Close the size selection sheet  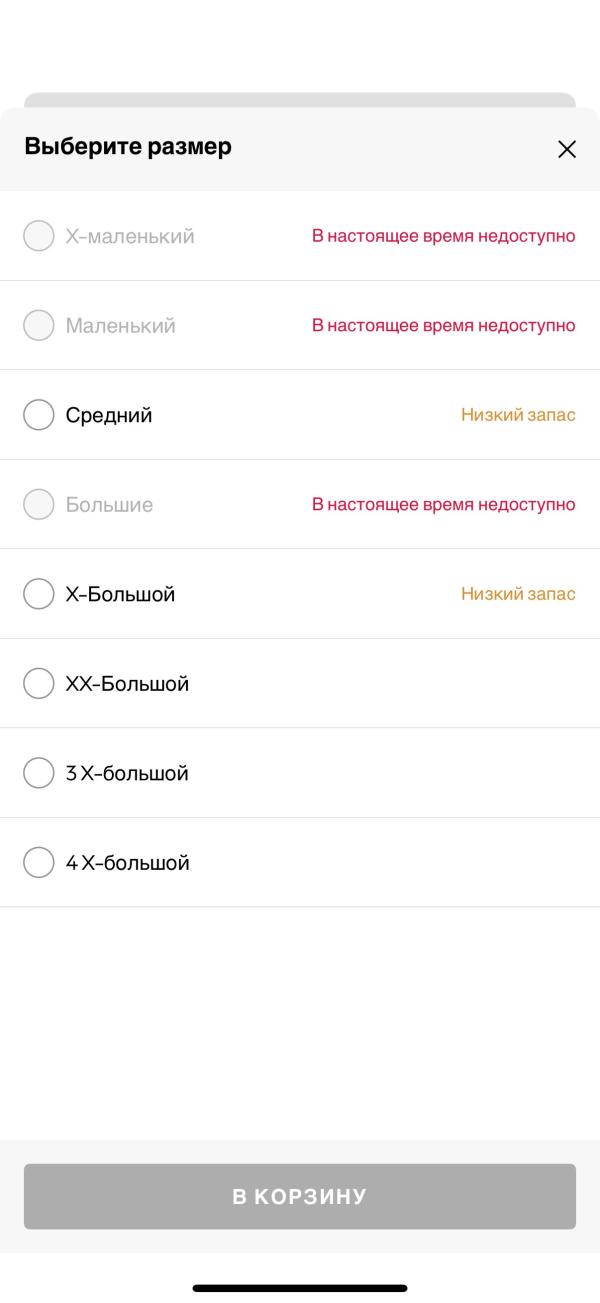coord(567,149)
